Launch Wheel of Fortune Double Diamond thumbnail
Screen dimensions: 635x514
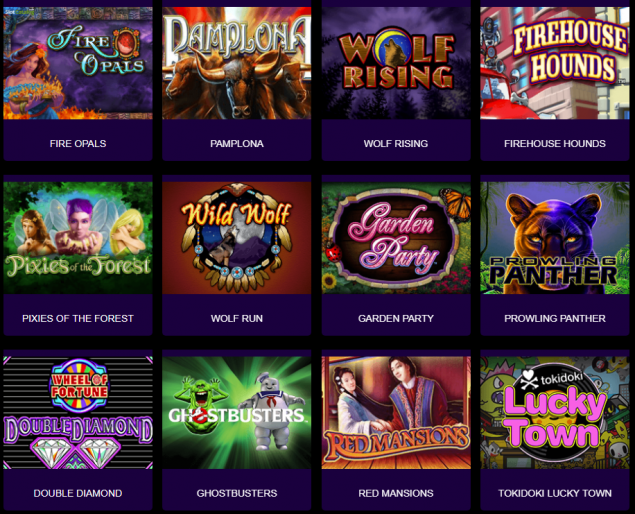coord(78,413)
